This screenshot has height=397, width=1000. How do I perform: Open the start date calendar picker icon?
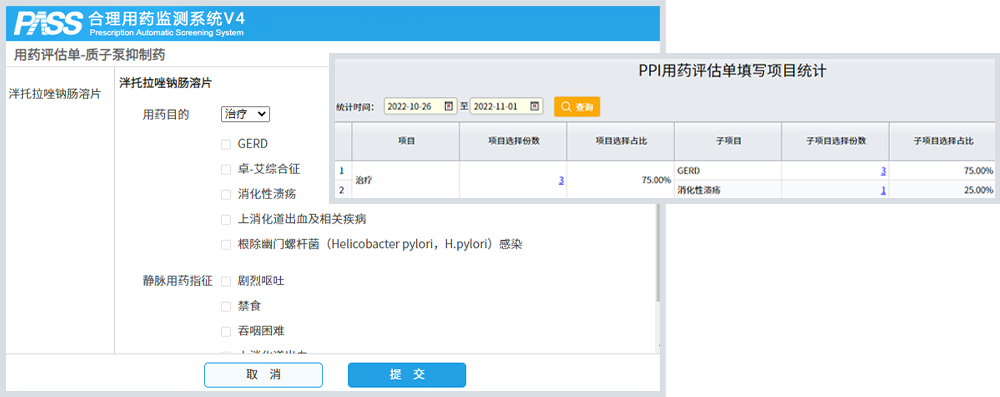coord(448,106)
